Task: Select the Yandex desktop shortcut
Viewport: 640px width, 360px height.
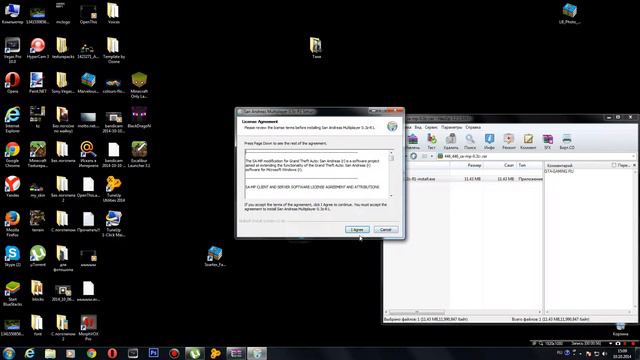Action: (x=12, y=187)
